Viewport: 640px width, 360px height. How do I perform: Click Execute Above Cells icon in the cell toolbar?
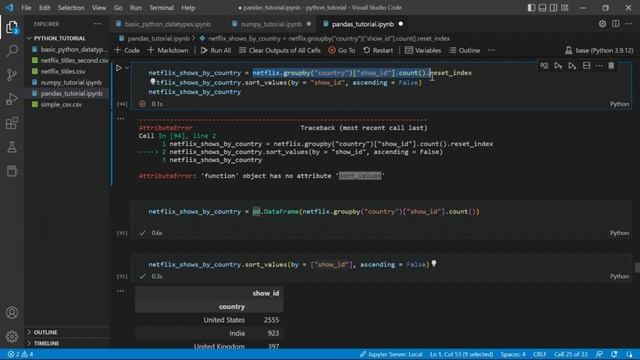(x=558, y=66)
